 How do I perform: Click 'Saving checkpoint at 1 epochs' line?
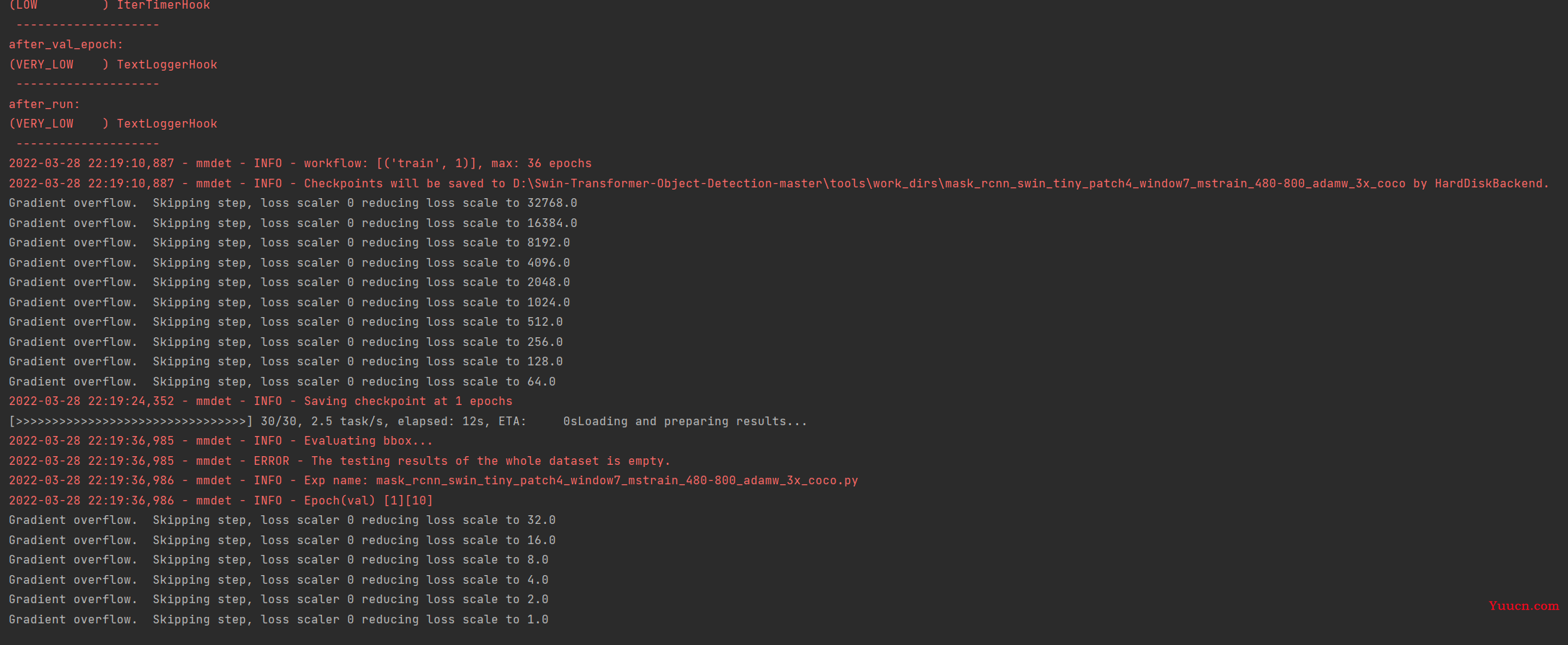[261, 401]
